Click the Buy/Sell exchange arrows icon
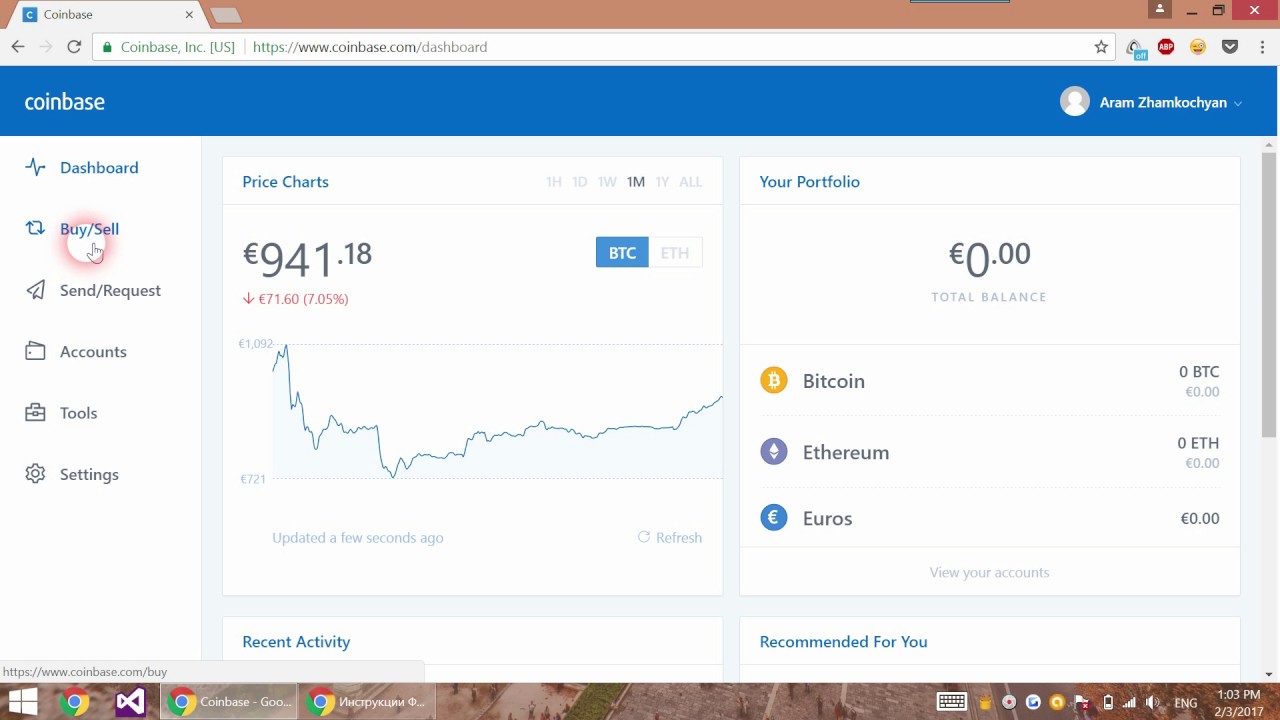 35,228
